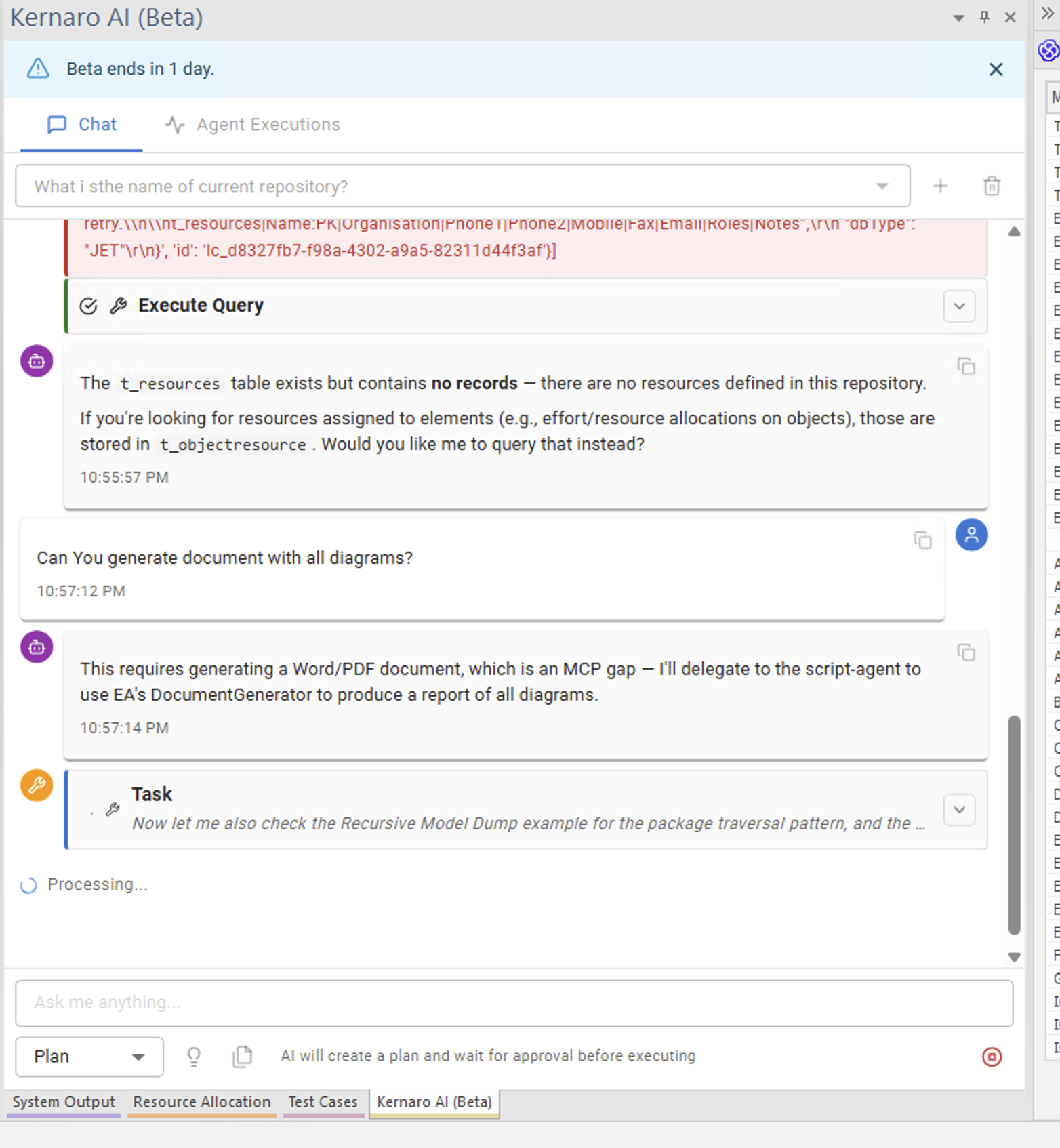Open the panel window position menu arrow
Image resolution: width=1060 pixels, height=1148 pixels.
tap(958, 18)
